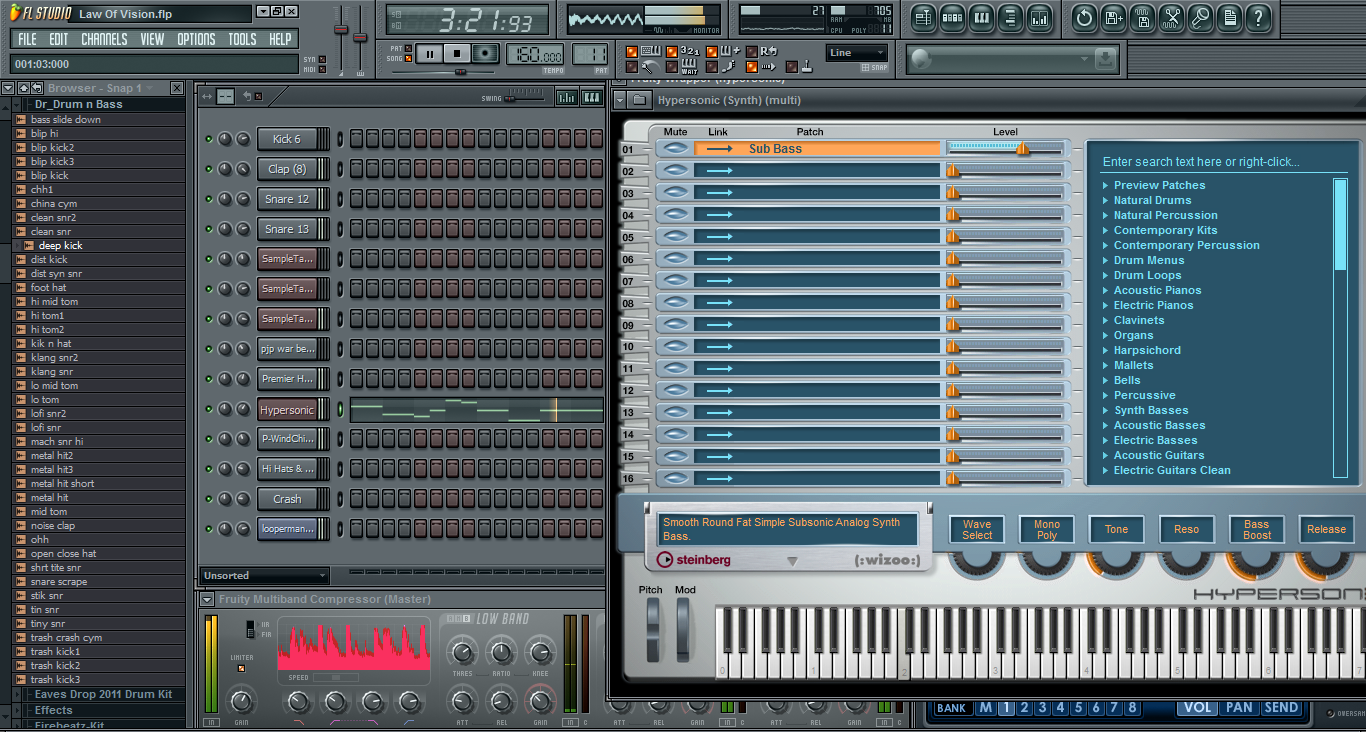Click the play/pause transport button
Viewport: 1366px width, 732px height.
click(430, 54)
